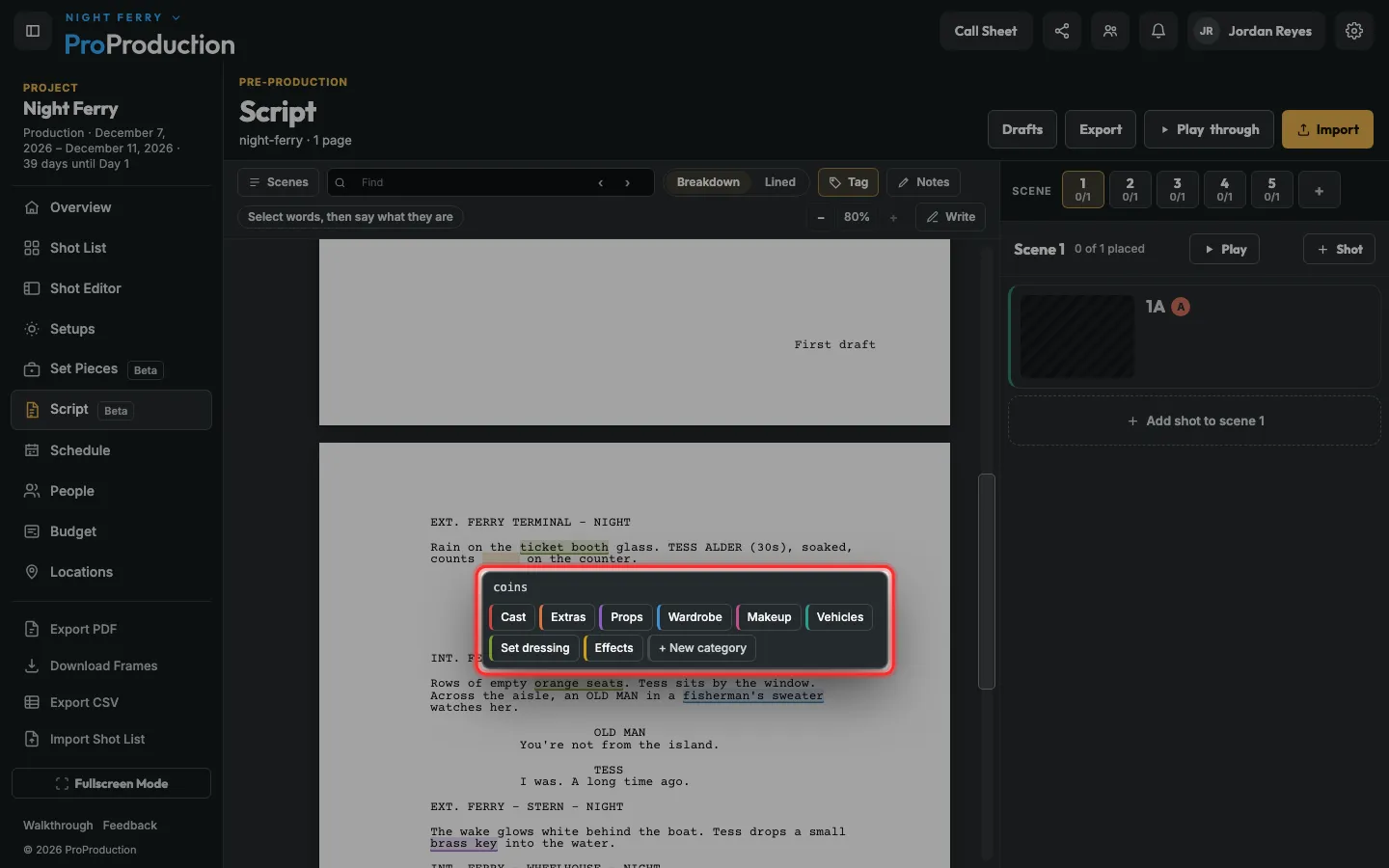1389x868 pixels.
Task: Toggle Write mode
Action: tap(950, 217)
